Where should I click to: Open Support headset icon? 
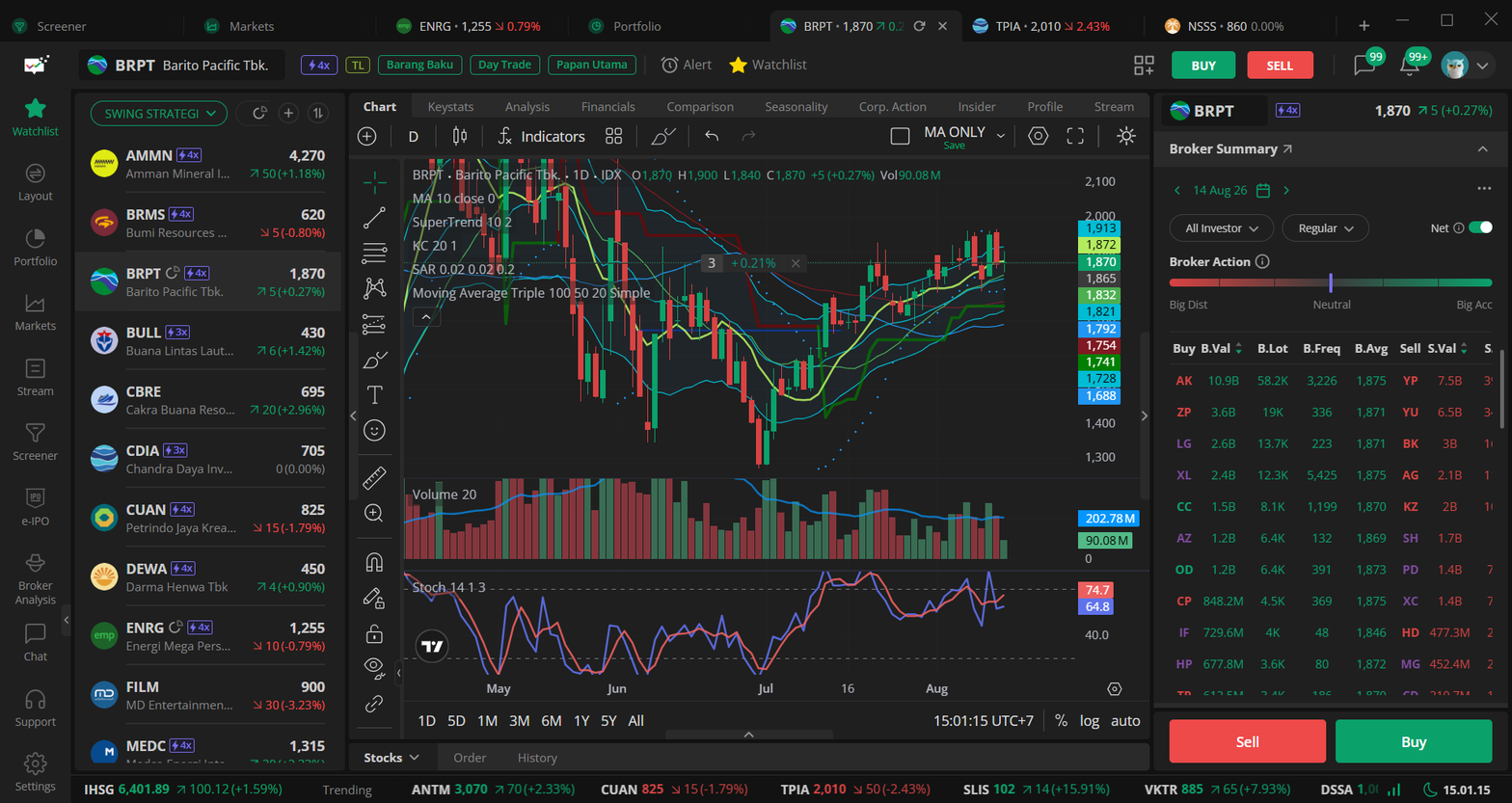click(x=35, y=708)
